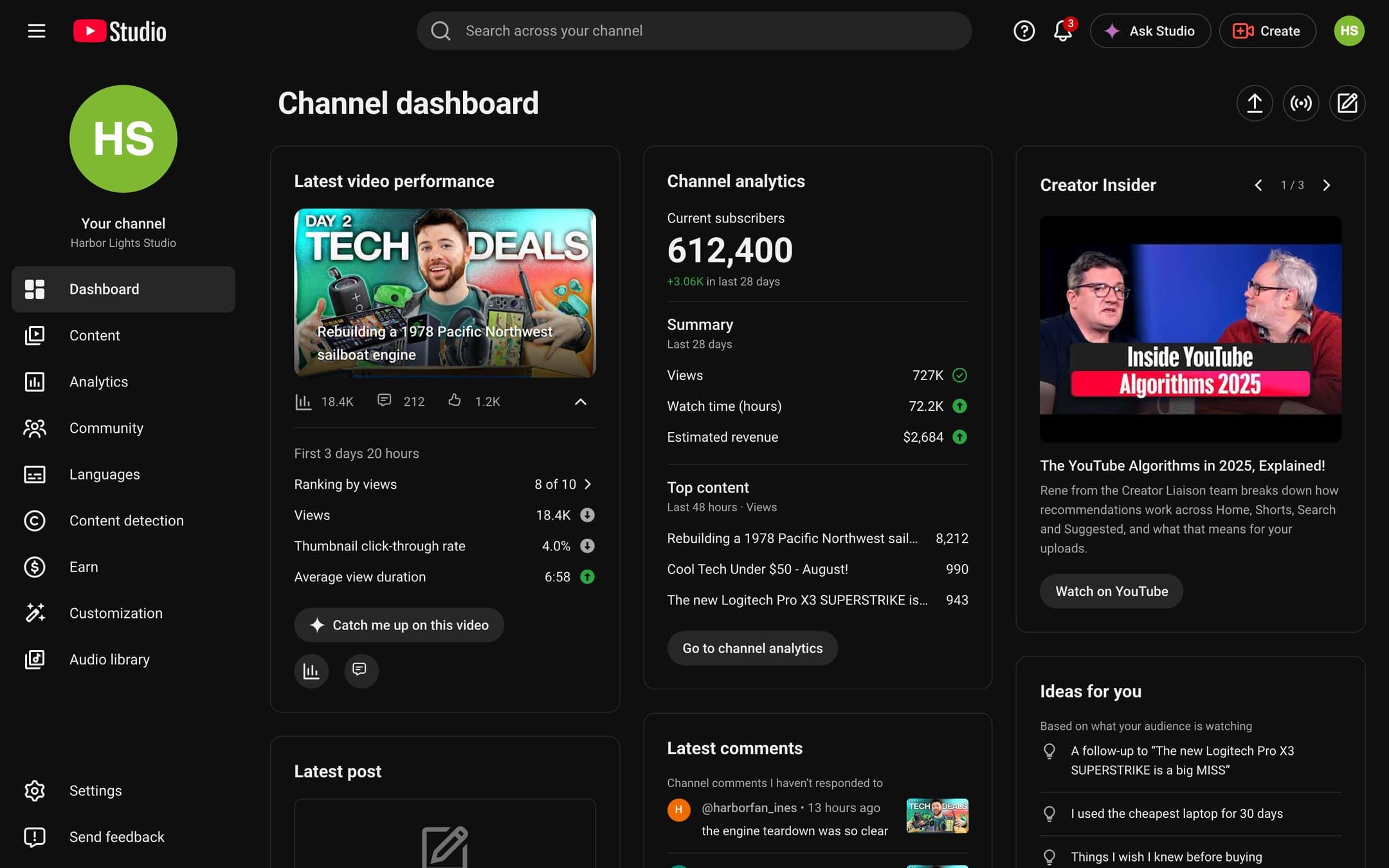Click Catch me up on this video

399,625
